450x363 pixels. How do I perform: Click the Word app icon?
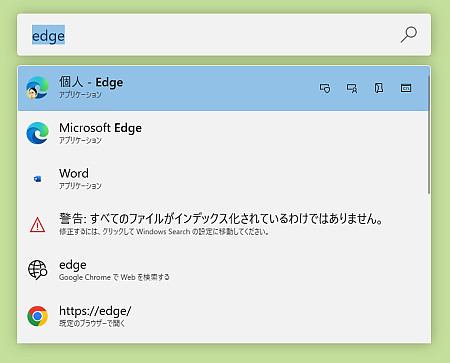click(38, 179)
